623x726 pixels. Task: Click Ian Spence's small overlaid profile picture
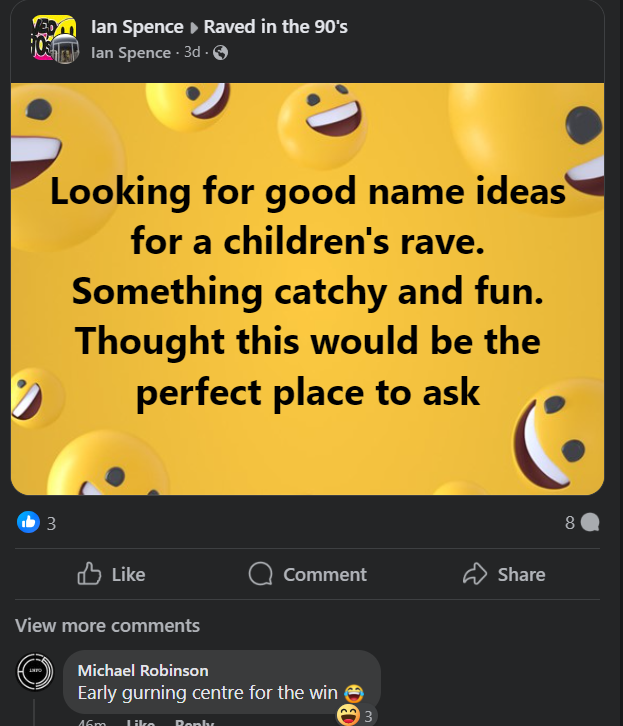pyautogui.click(x=67, y=54)
